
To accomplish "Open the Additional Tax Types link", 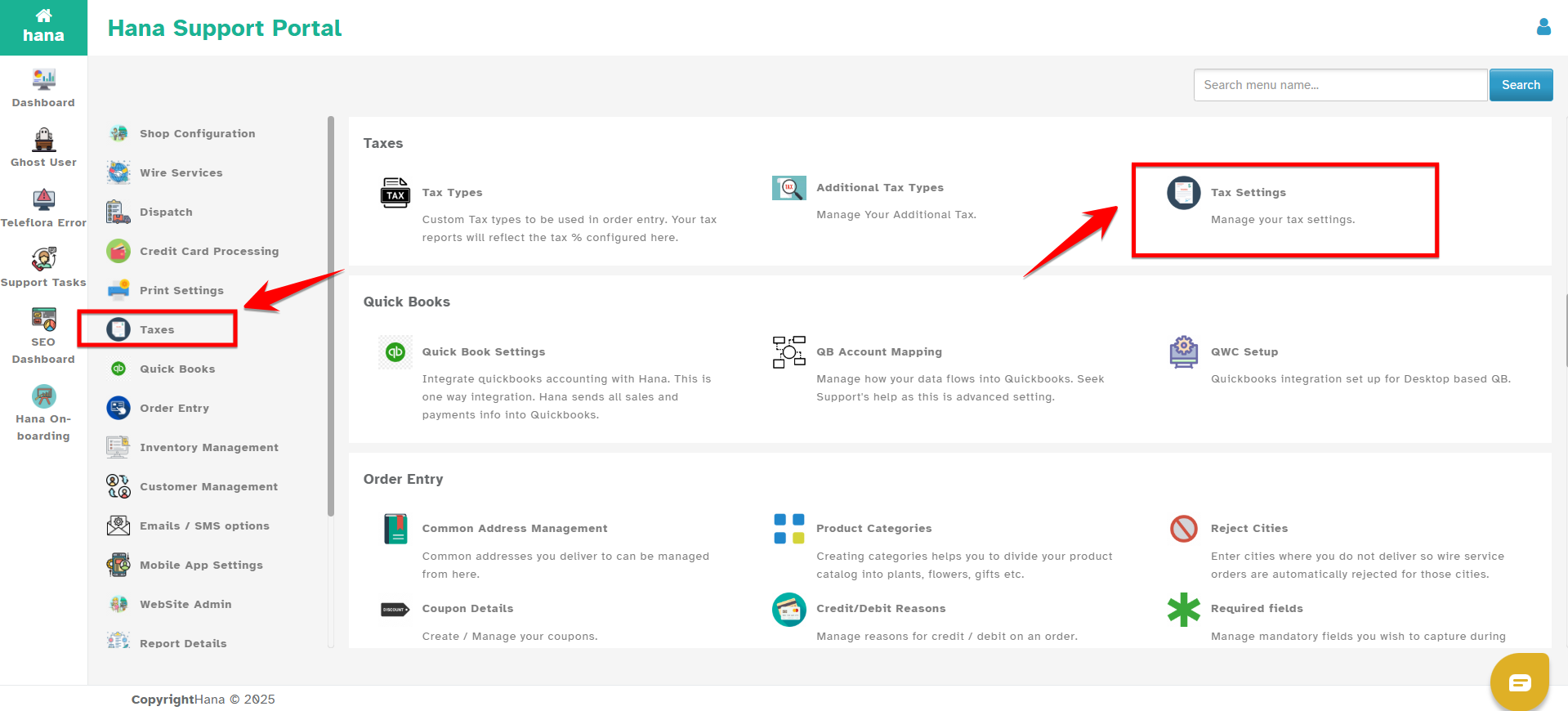I will 880,187.
